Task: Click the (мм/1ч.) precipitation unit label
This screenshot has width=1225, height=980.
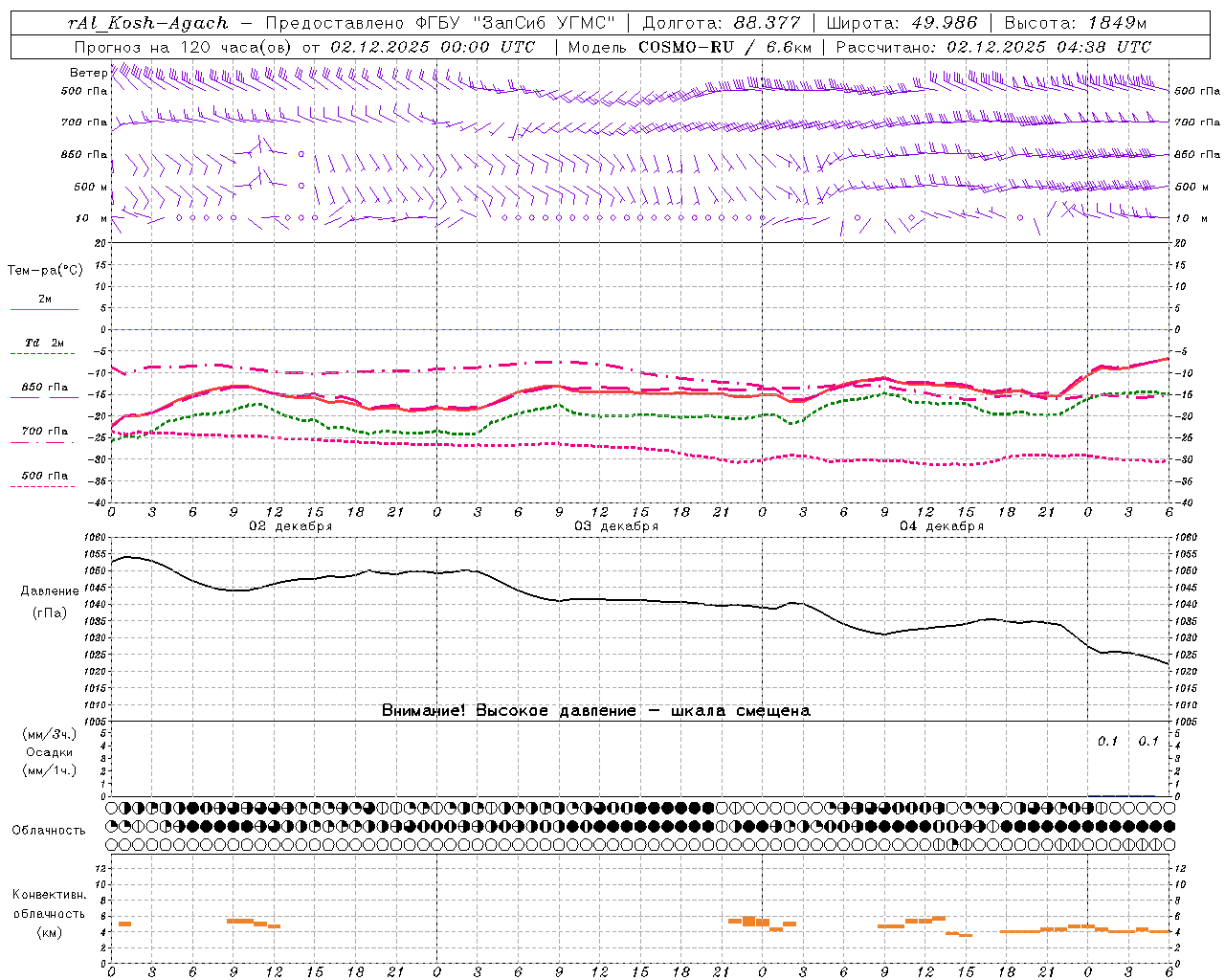Action: 50,770
